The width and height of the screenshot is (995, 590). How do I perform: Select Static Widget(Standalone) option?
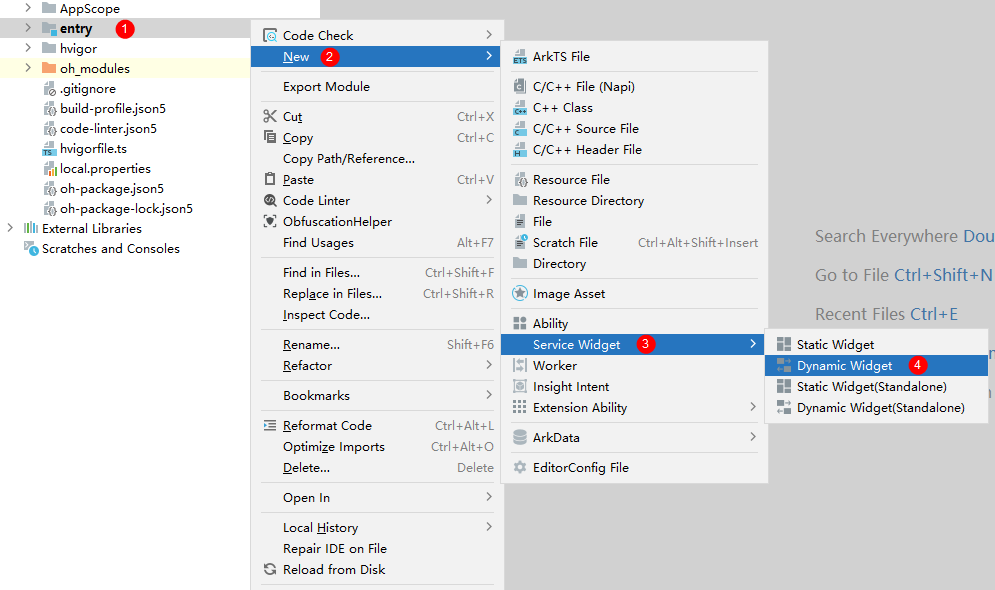coord(871,387)
